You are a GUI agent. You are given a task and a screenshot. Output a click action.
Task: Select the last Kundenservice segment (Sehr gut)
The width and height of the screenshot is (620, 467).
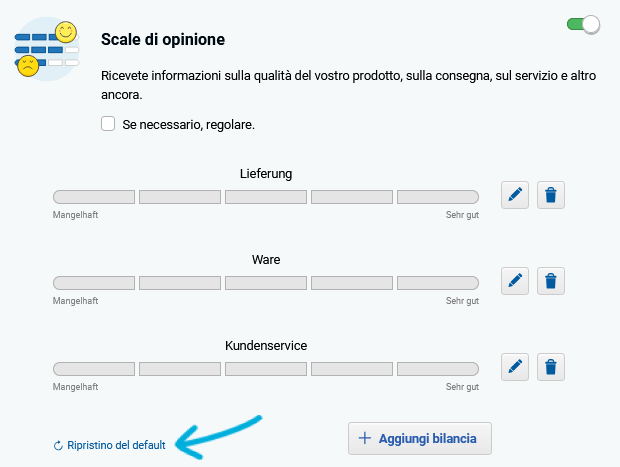[438, 369]
